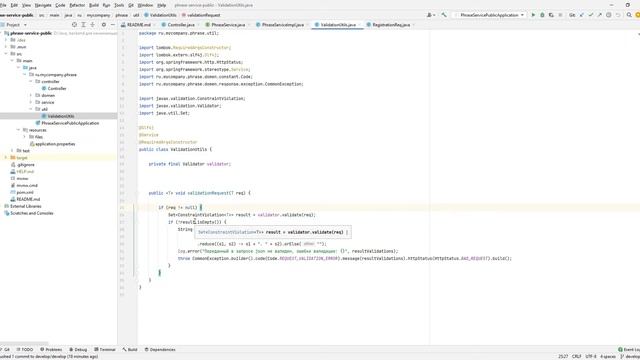Click the Git commit checkmark icon
The image size is (640, 360).
pyautogui.click(x=591, y=15)
